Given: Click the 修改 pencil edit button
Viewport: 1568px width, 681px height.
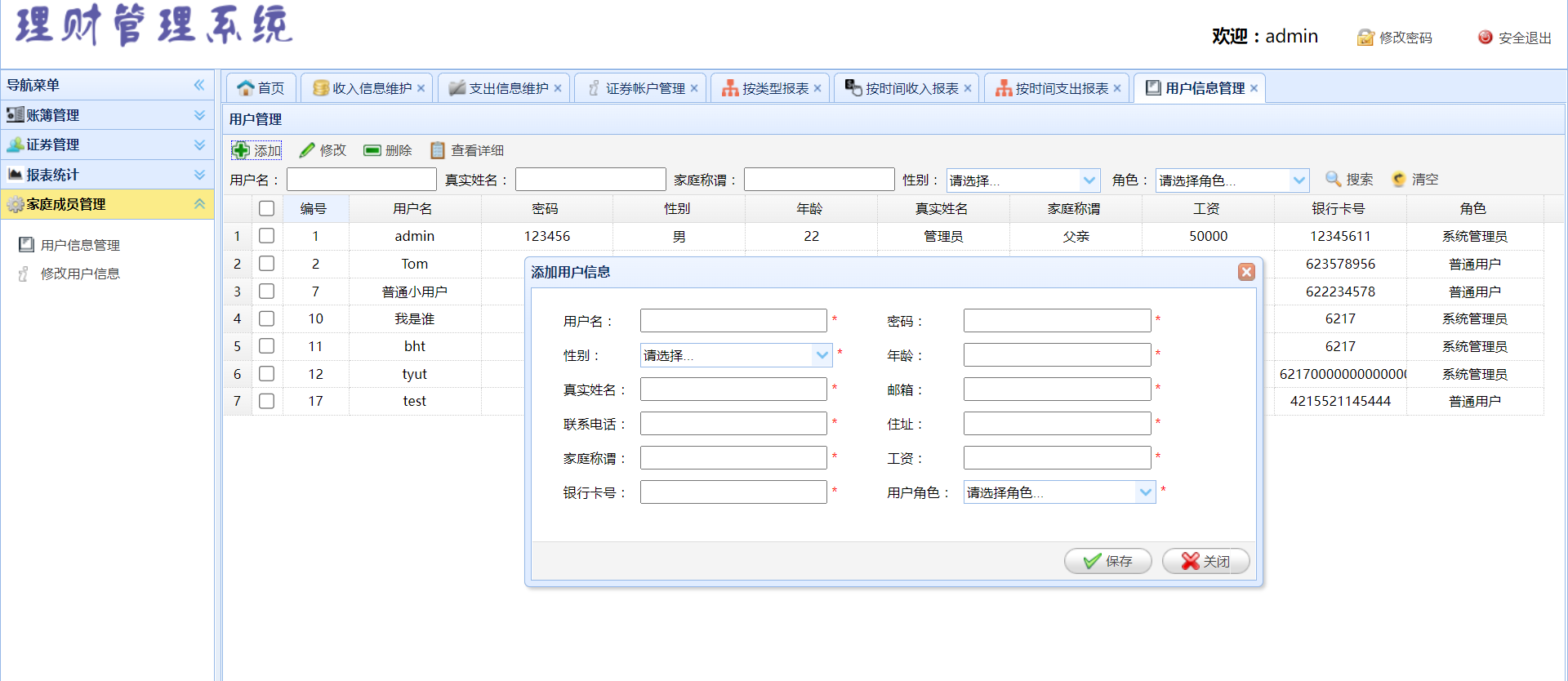Looking at the screenshot, I should pyautogui.click(x=323, y=150).
